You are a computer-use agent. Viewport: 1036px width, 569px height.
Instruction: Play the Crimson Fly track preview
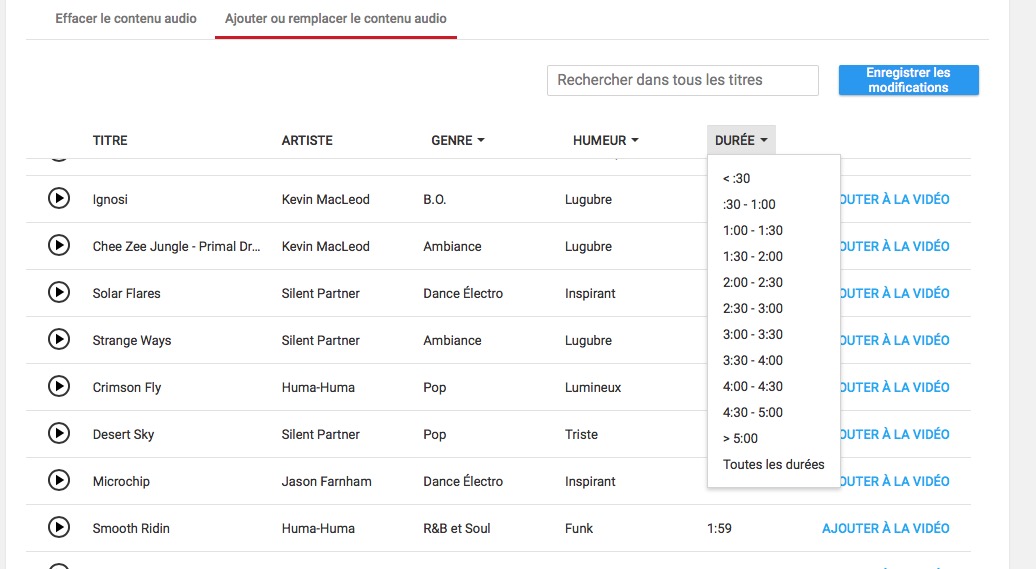click(59, 386)
